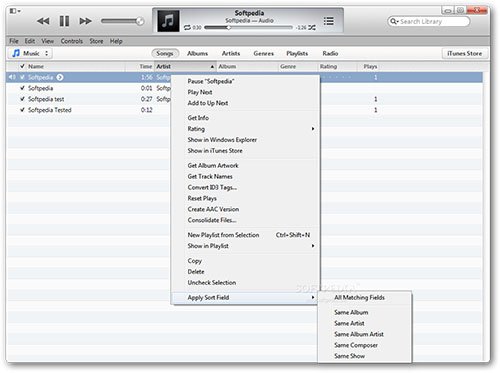Select Add to Up Next
Image resolution: width=500 pixels, height=373 pixels.
[x=245, y=103]
